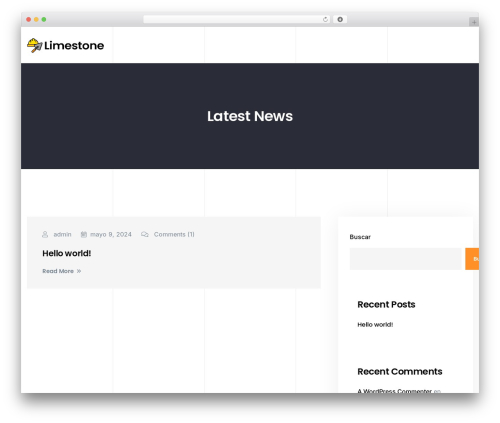Viewport: 500px width, 423px height.
Task: Click the red close window dot
Action: tap(29, 20)
